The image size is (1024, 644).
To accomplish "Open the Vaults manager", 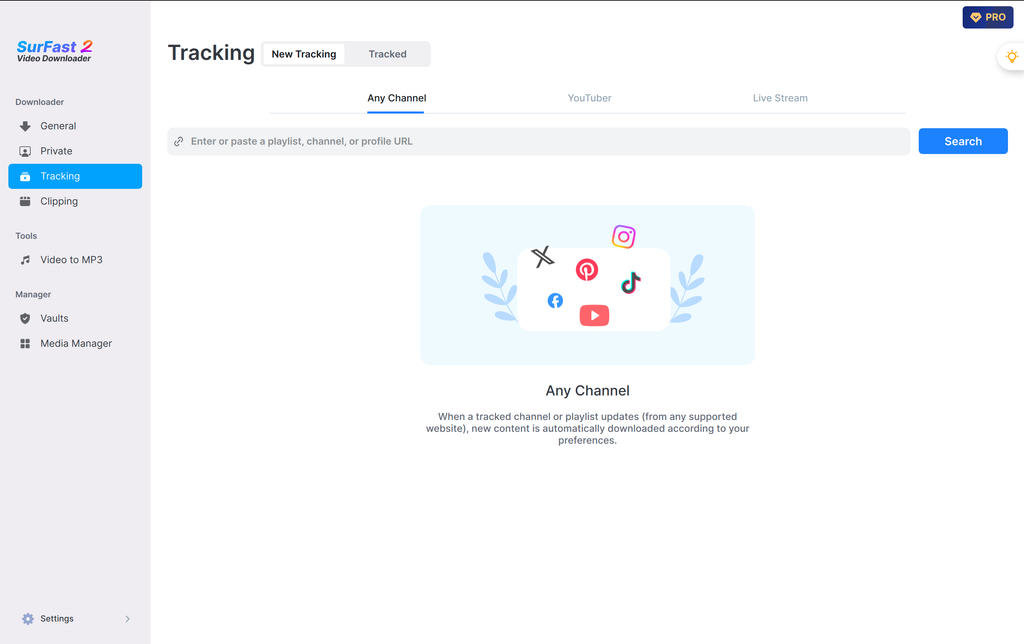I will tap(75, 319).
